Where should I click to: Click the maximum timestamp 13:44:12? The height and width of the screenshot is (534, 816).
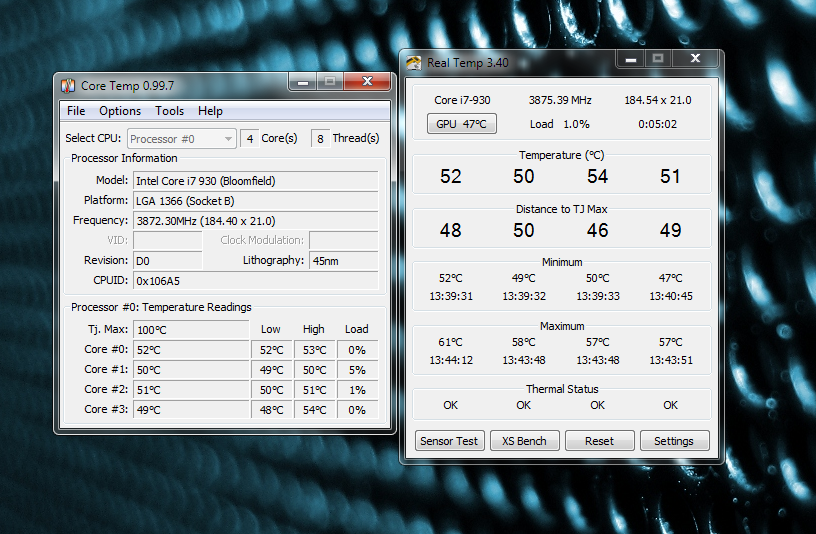(x=451, y=360)
